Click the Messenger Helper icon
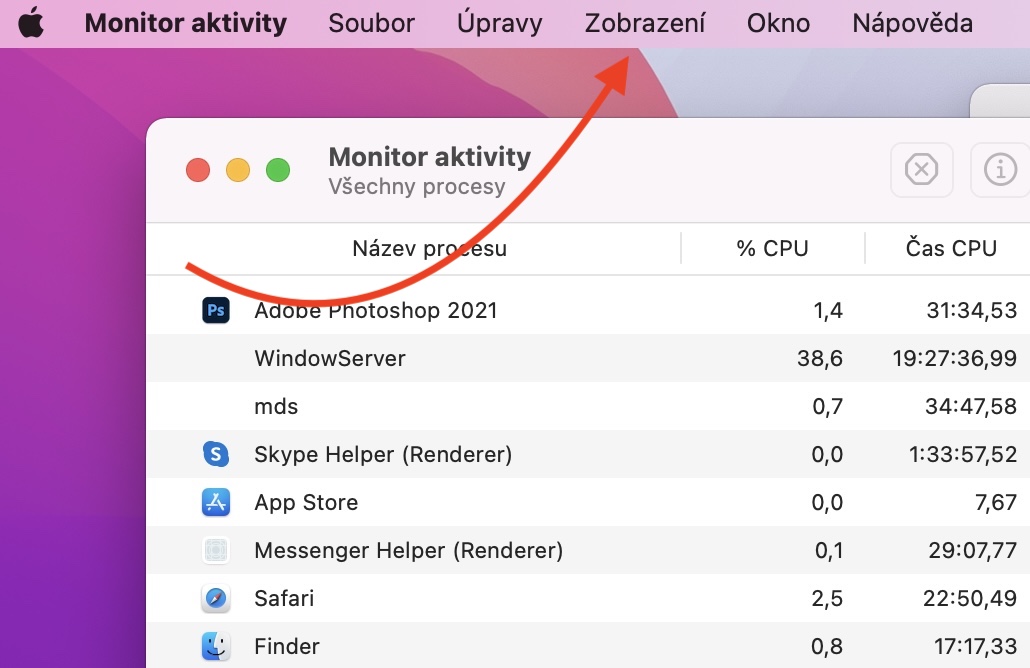This screenshot has height=668, width=1030. 215,550
